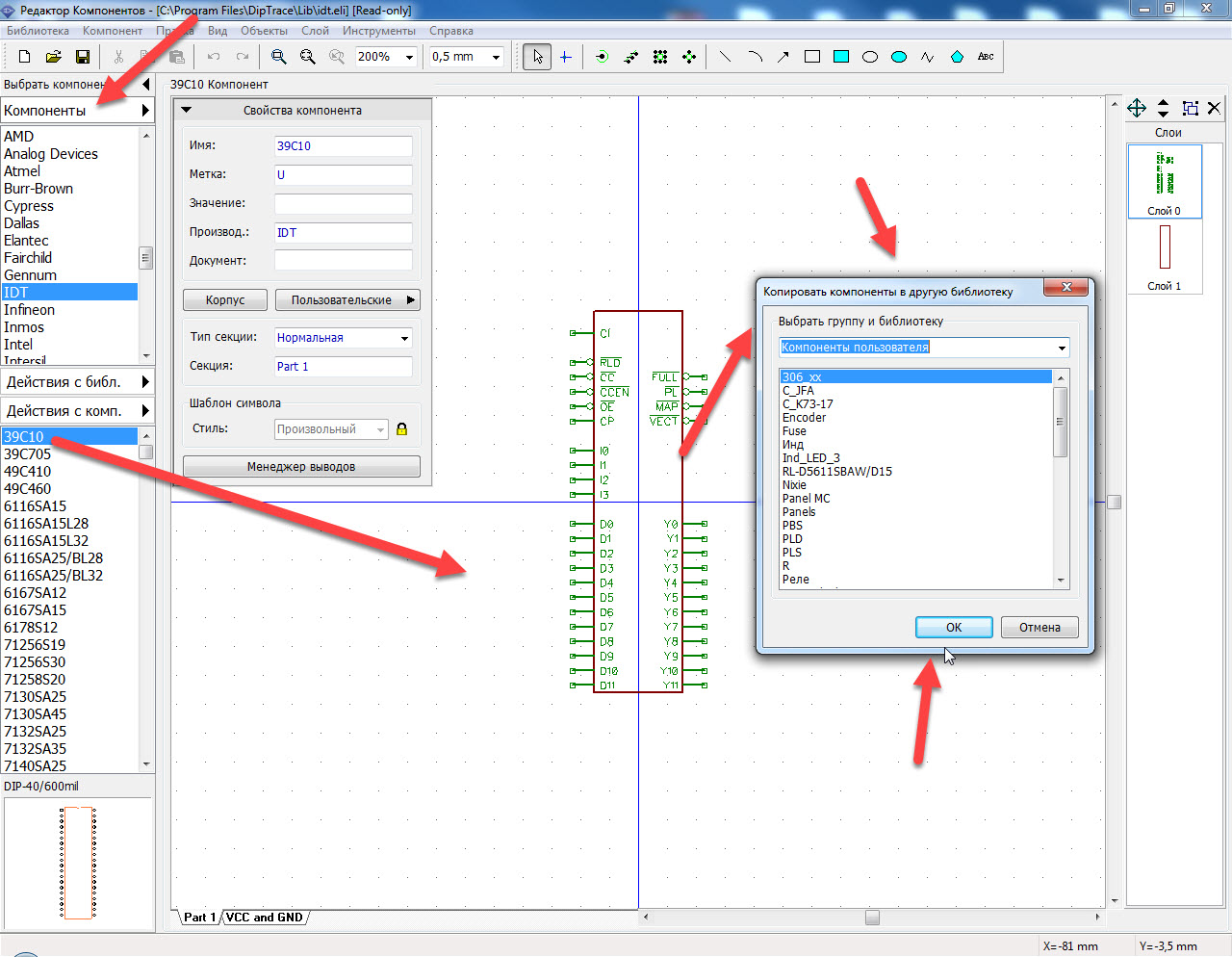Activate the default pointer mode tool
The image size is (1232, 957).
[x=537, y=57]
